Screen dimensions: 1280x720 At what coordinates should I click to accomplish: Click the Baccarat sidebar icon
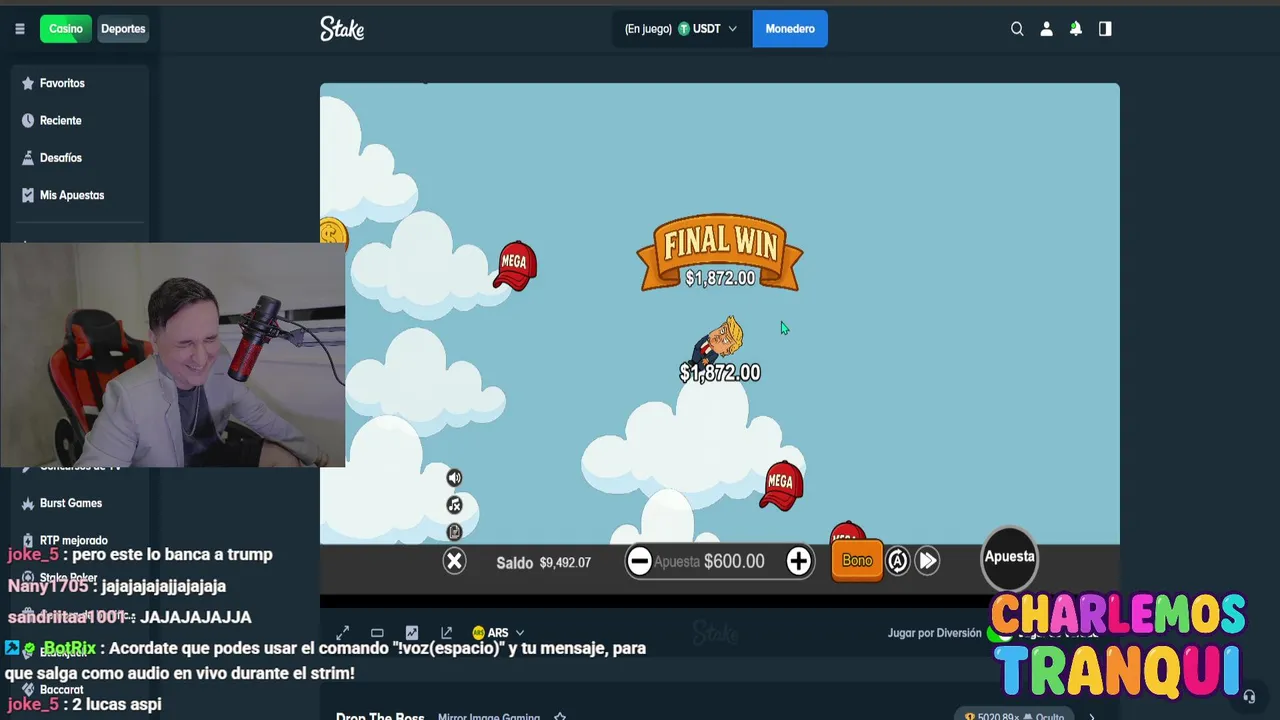coord(28,689)
